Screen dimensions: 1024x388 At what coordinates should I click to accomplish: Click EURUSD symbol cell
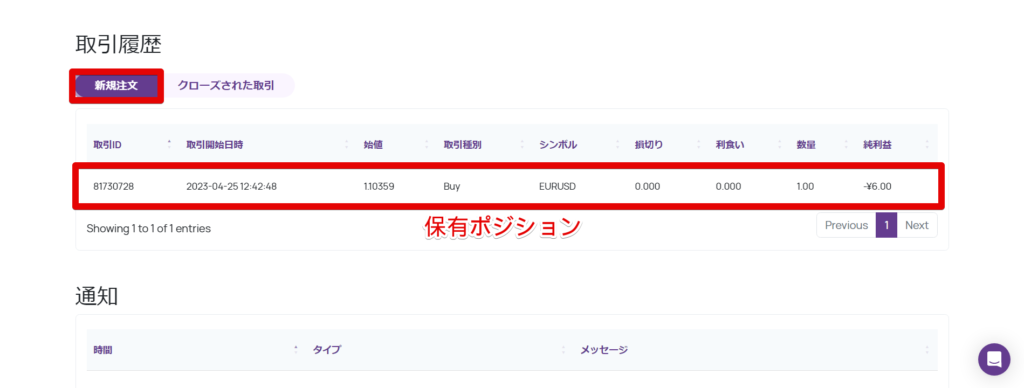coord(558,186)
